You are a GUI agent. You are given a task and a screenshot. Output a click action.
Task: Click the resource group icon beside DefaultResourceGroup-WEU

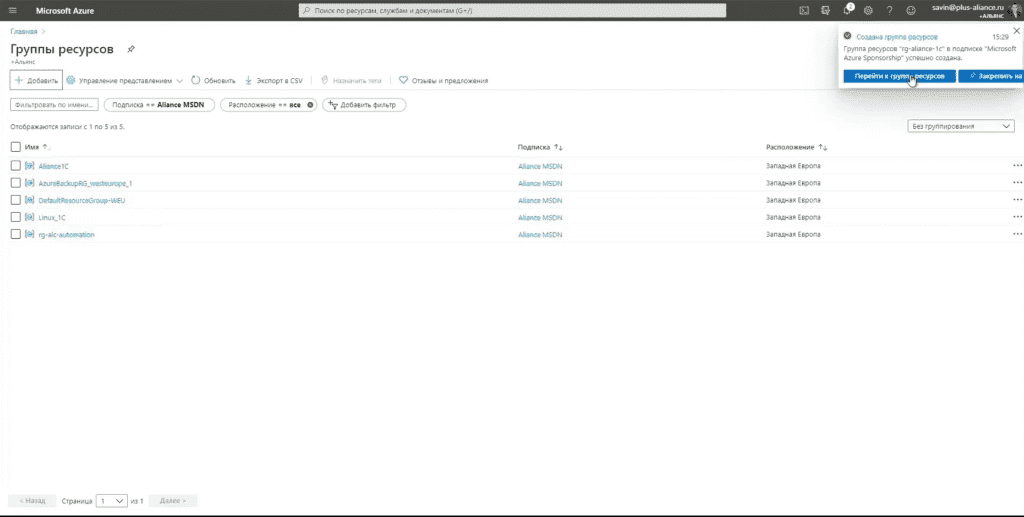29,200
